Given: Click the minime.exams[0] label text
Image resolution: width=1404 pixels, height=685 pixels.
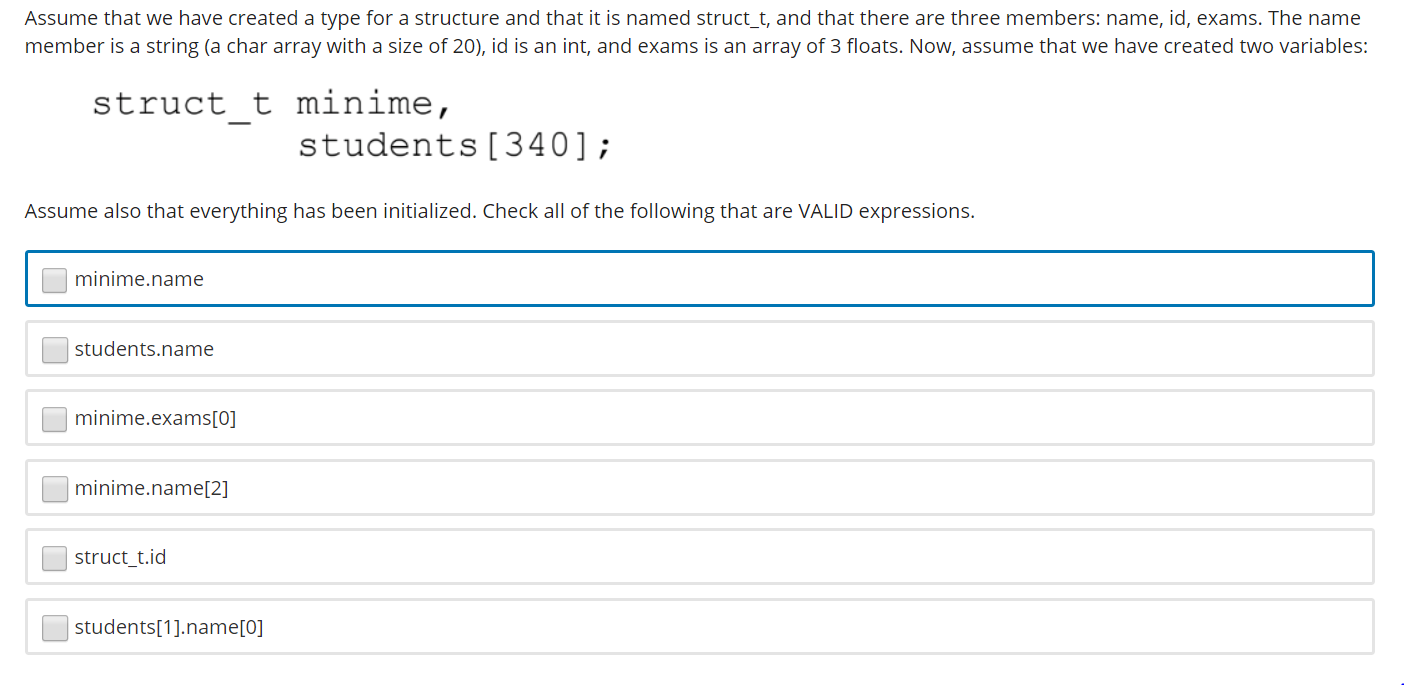Looking at the screenshot, I should pos(155,418).
